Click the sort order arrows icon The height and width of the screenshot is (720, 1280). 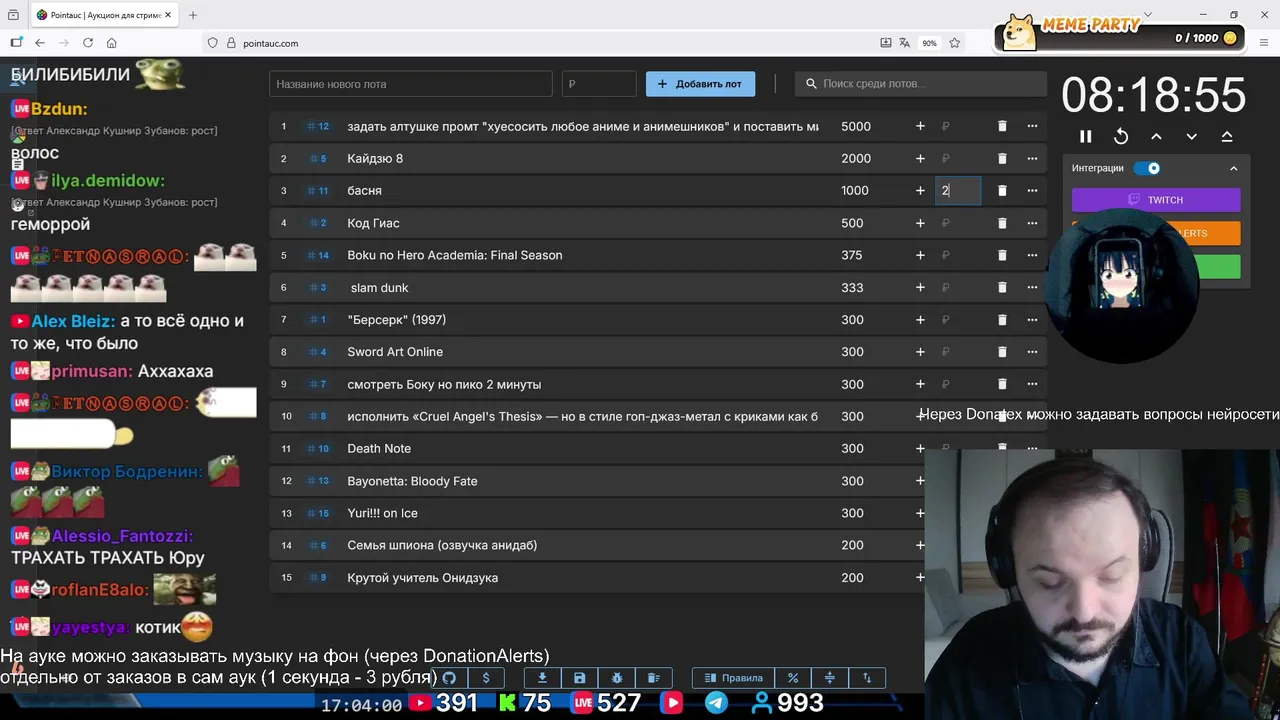click(x=867, y=678)
